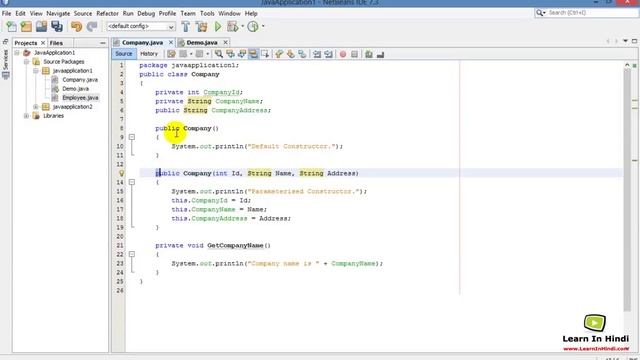Open the Help menu
Screen dimensions: 640x360
point(251,13)
